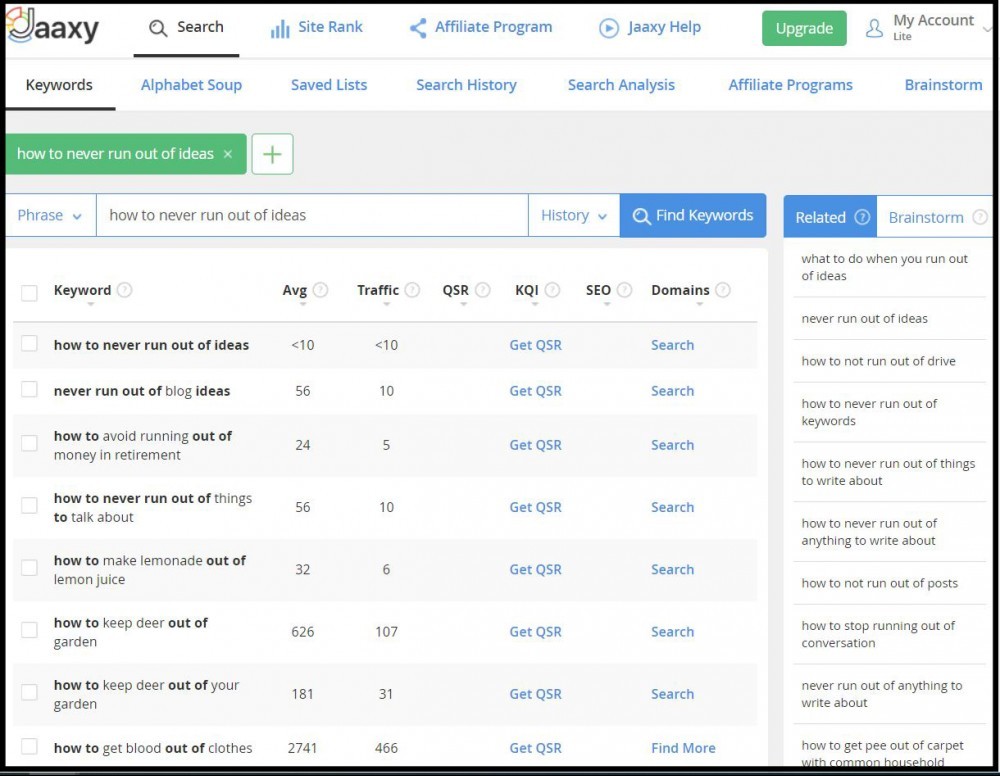Sort by KQI column arrow
The height and width of the screenshot is (776, 1000).
(x=535, y=304)
